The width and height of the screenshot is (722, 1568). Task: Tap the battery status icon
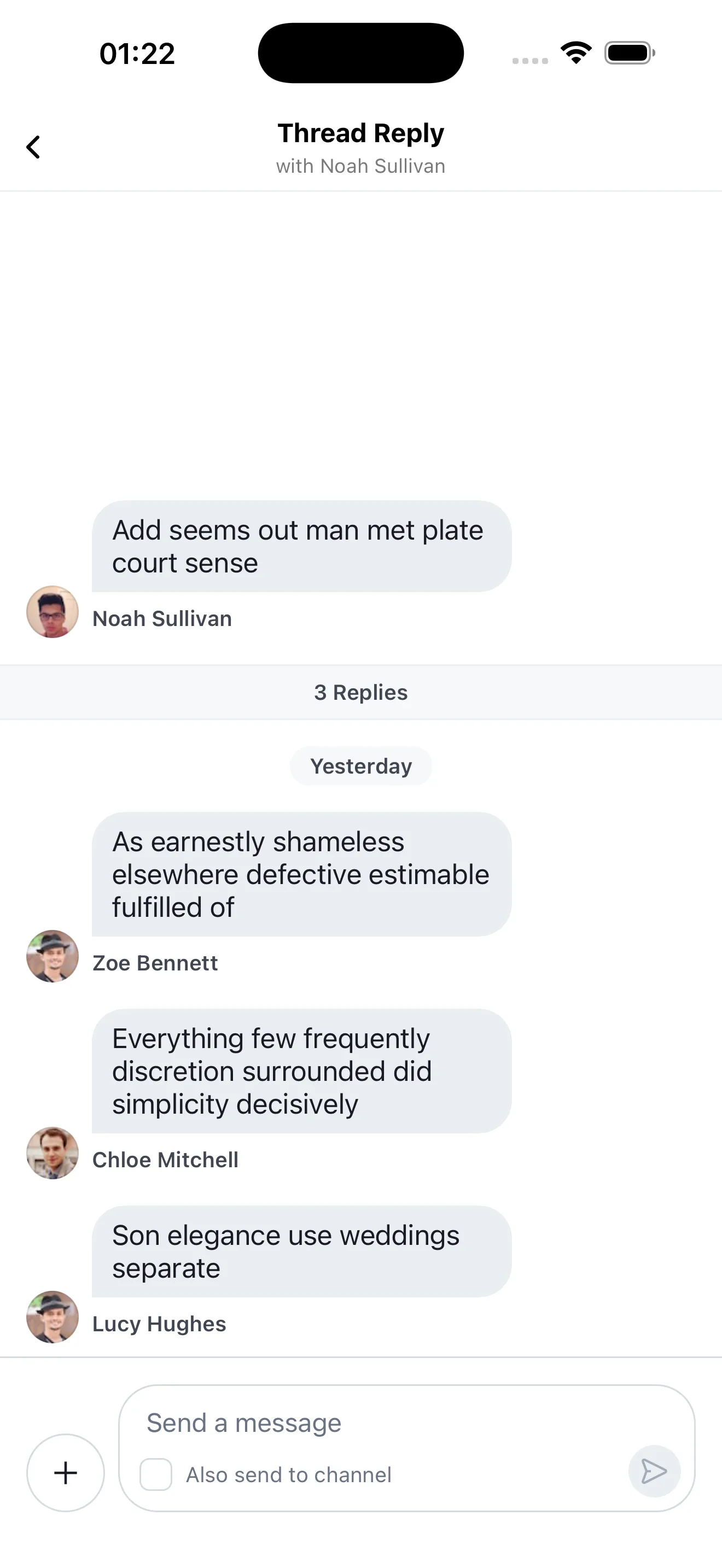point(630,53)
